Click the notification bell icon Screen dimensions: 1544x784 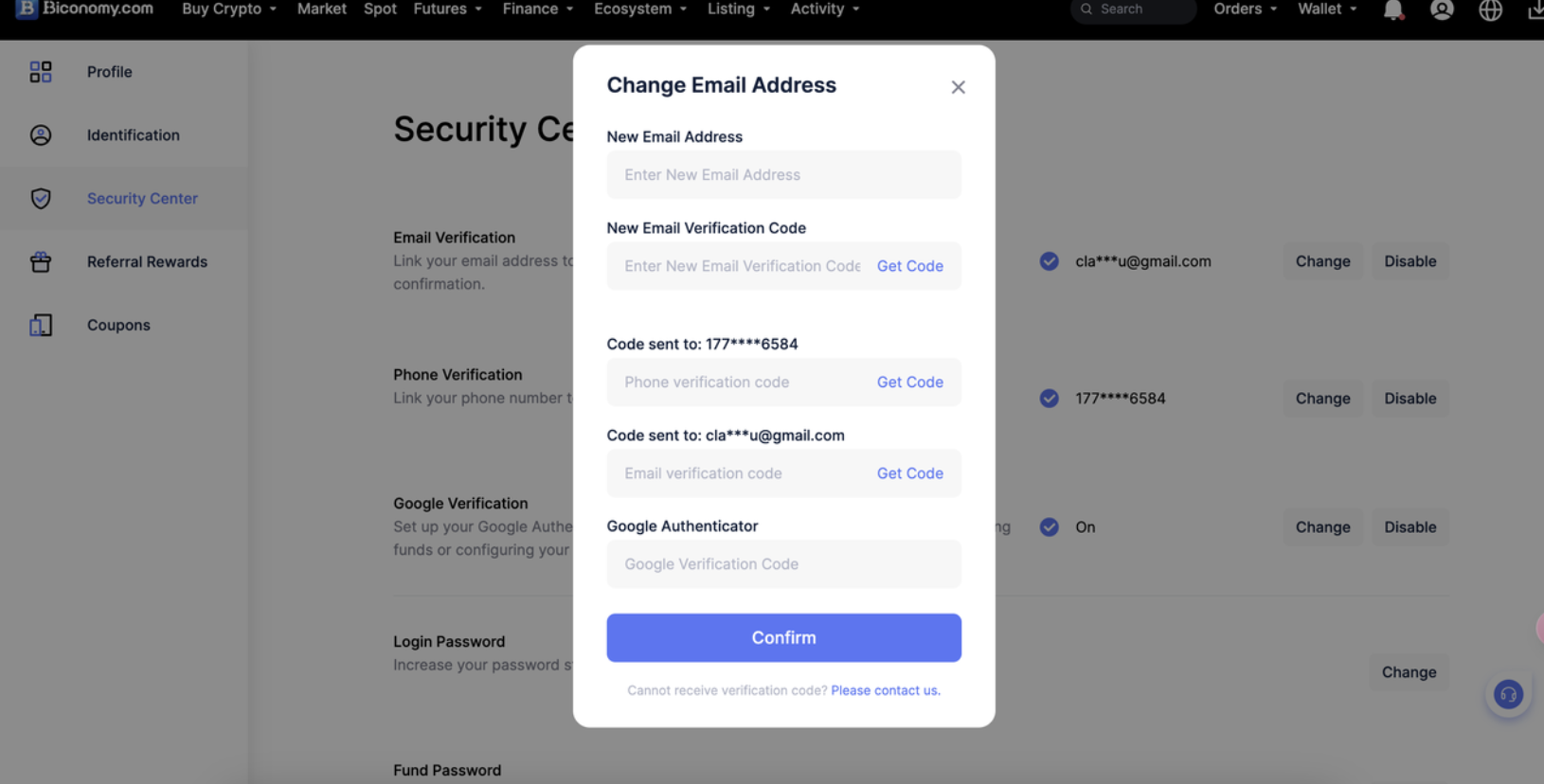click(1392, 10)
